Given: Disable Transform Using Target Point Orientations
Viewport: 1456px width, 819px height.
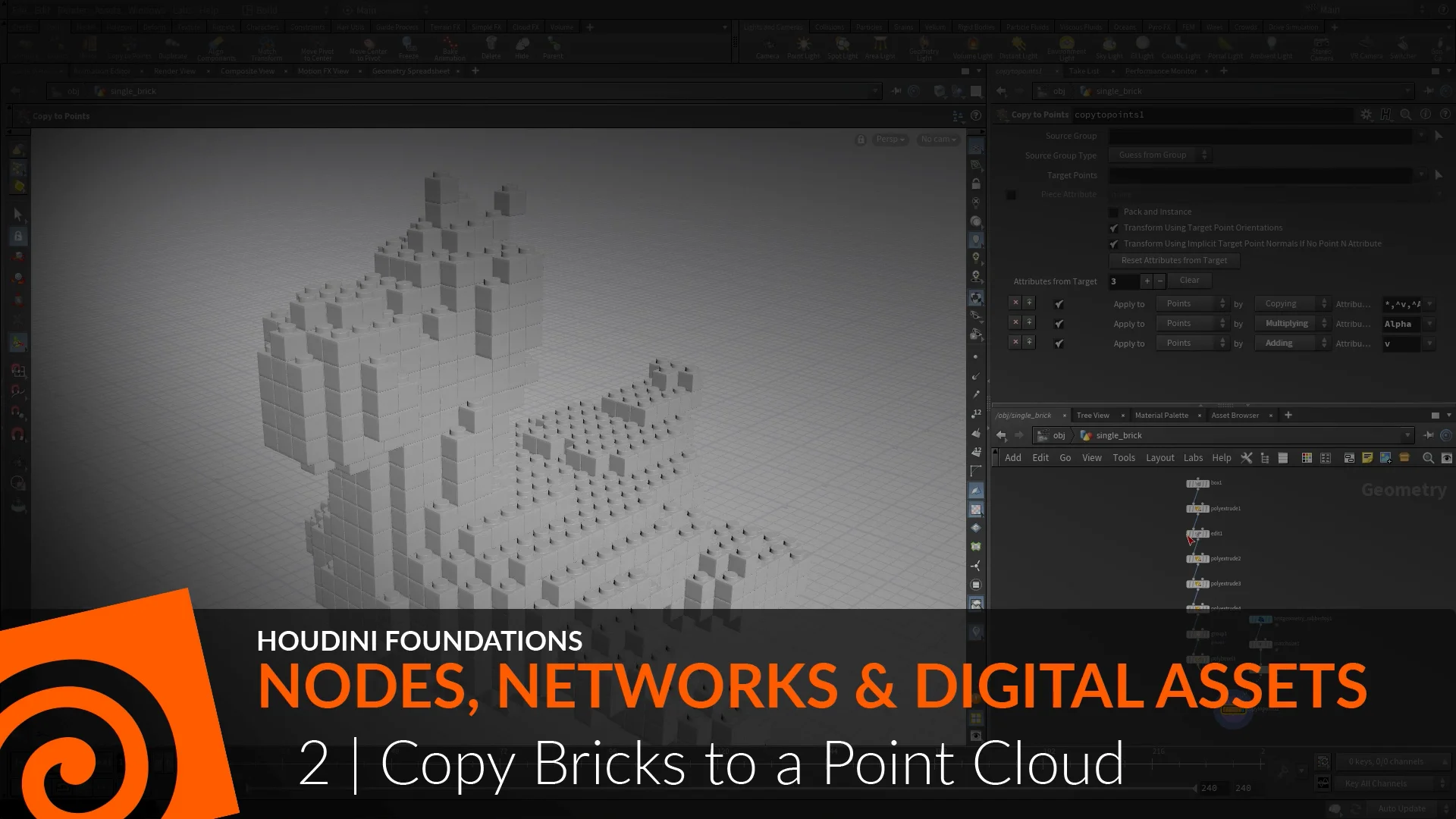Looking at the screenshot, I should 1114,228.
